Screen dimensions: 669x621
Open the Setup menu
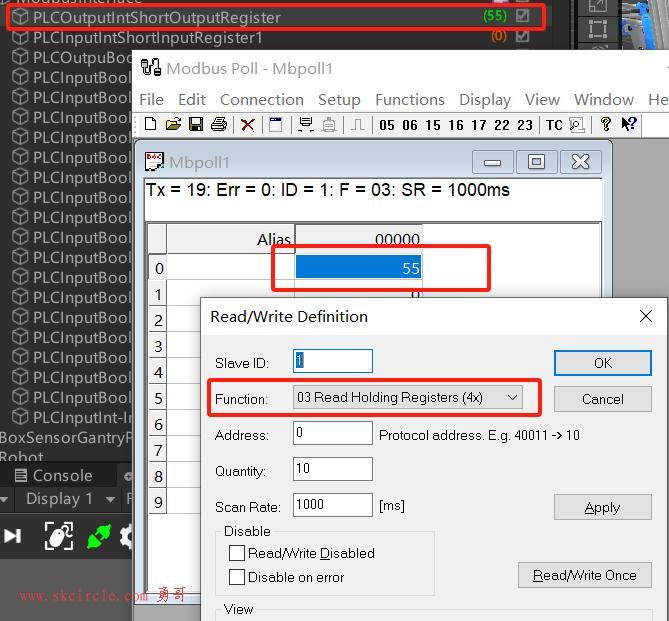click(339, 100)
